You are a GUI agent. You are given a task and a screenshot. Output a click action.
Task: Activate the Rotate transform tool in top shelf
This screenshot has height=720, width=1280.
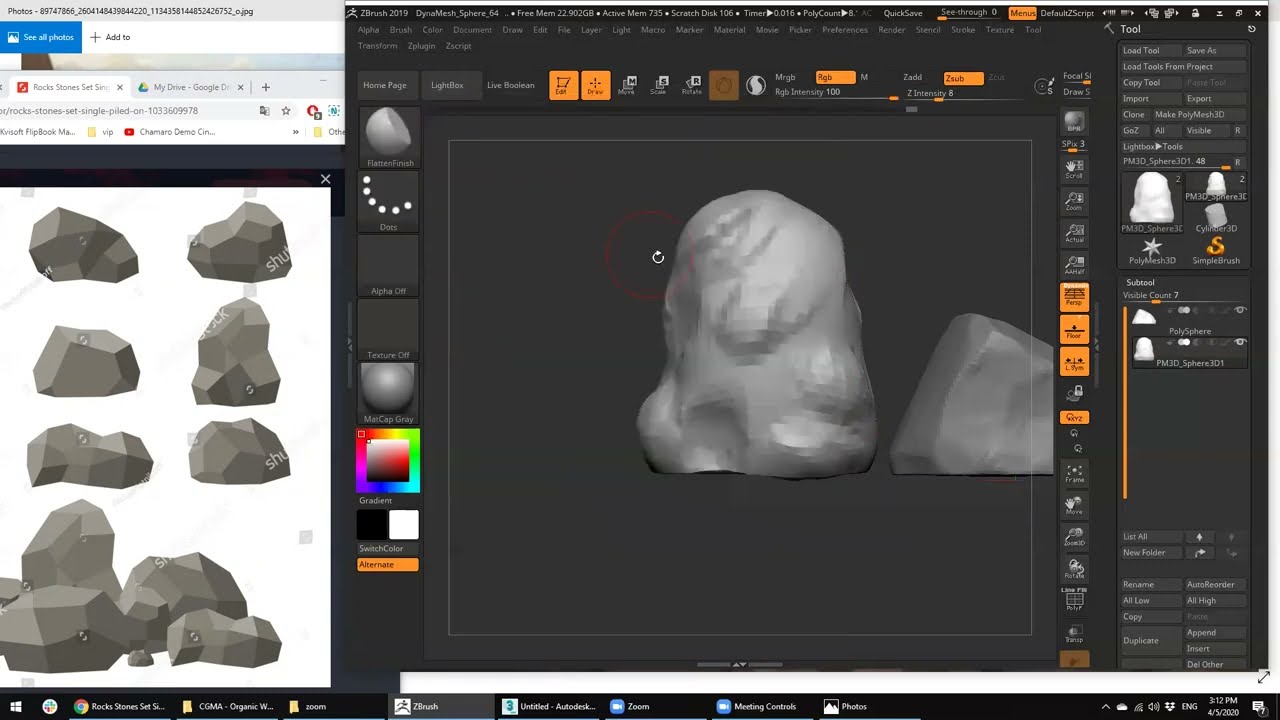coord(691,85)
